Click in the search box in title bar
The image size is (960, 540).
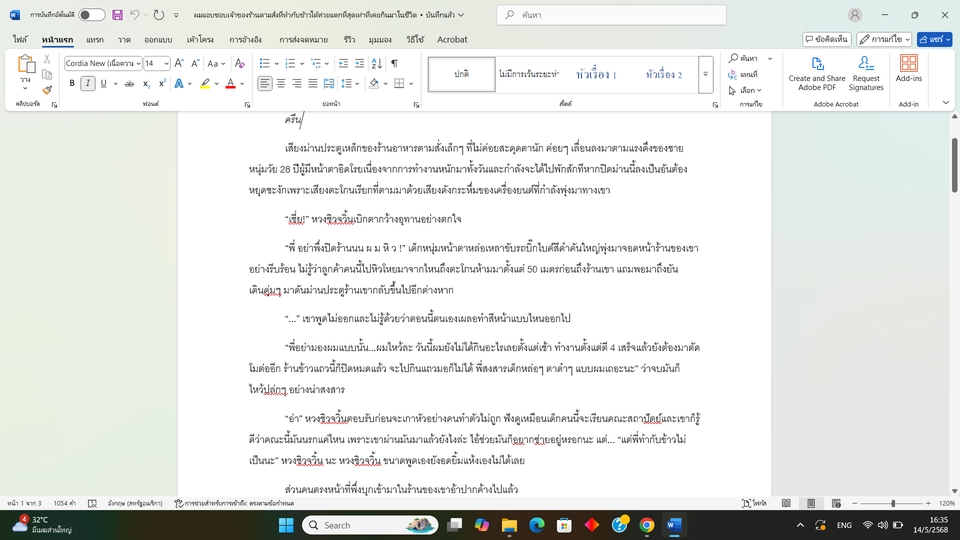pyautogui.click(x=611, y=15)
